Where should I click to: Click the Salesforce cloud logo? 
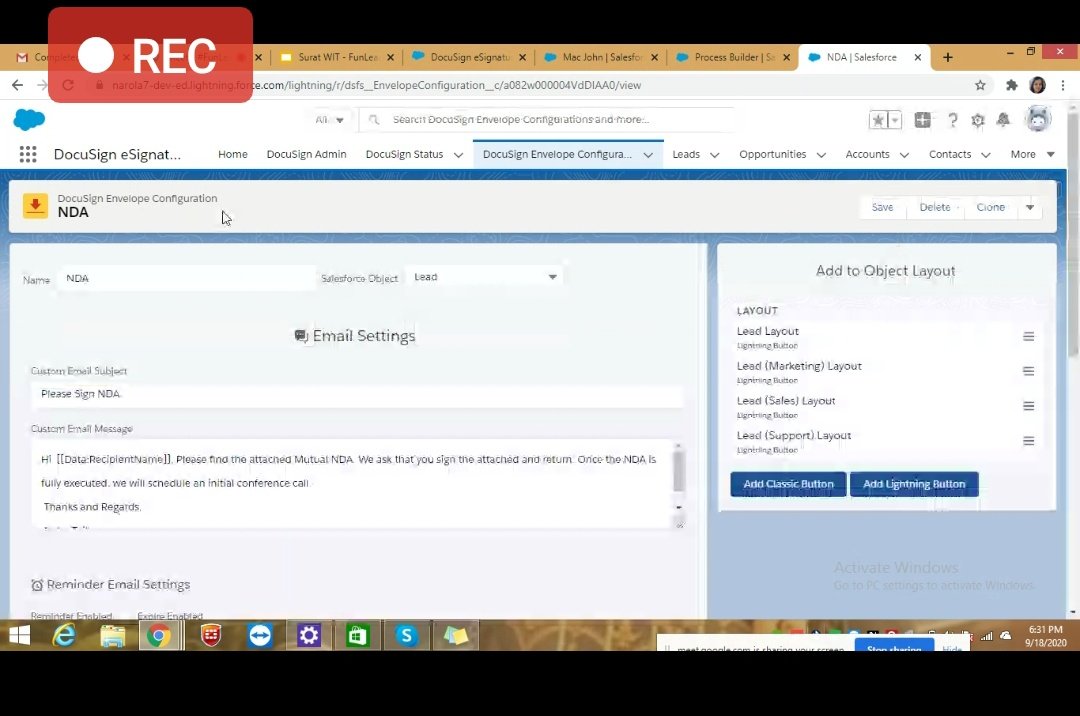29,120
